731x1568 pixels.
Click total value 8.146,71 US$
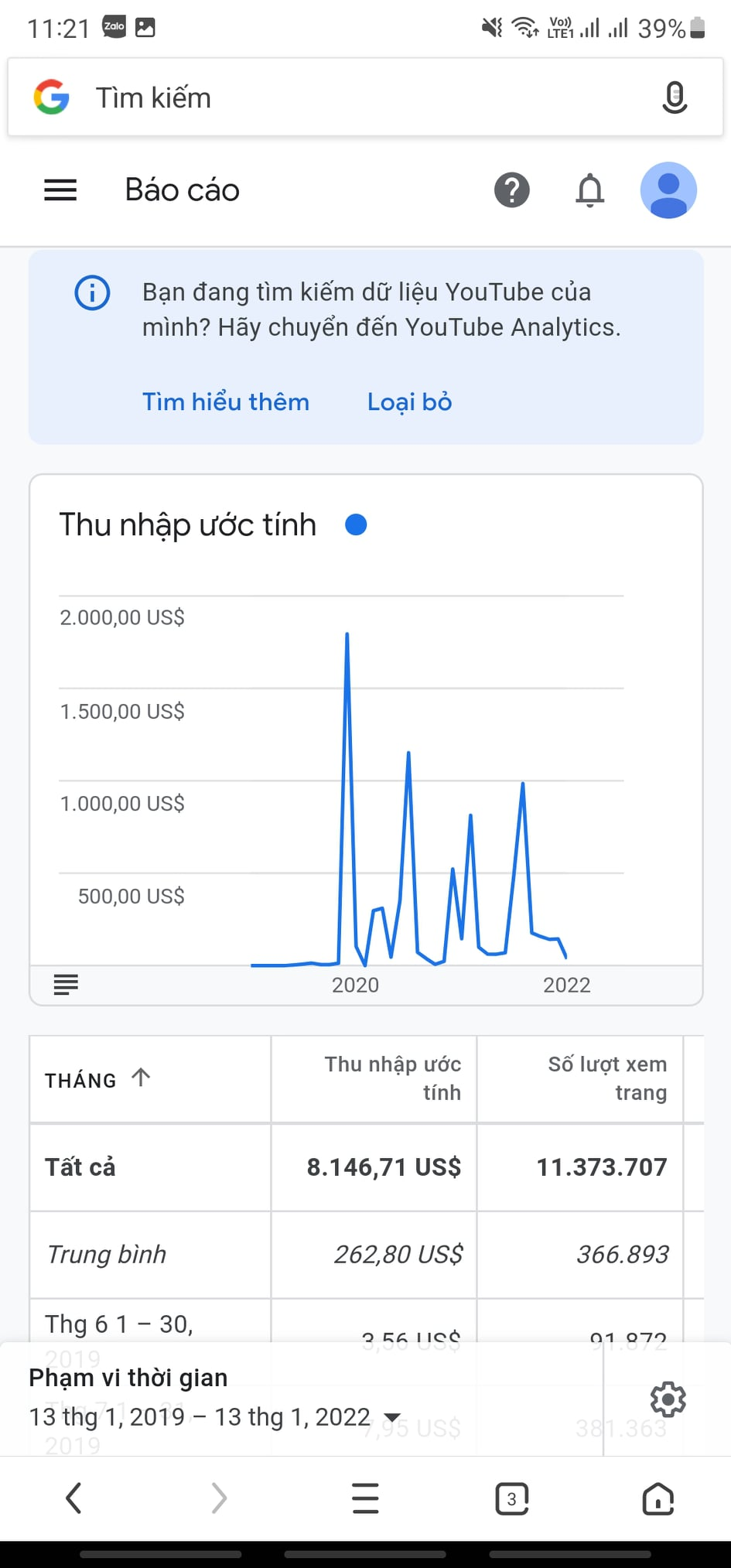384,1167
